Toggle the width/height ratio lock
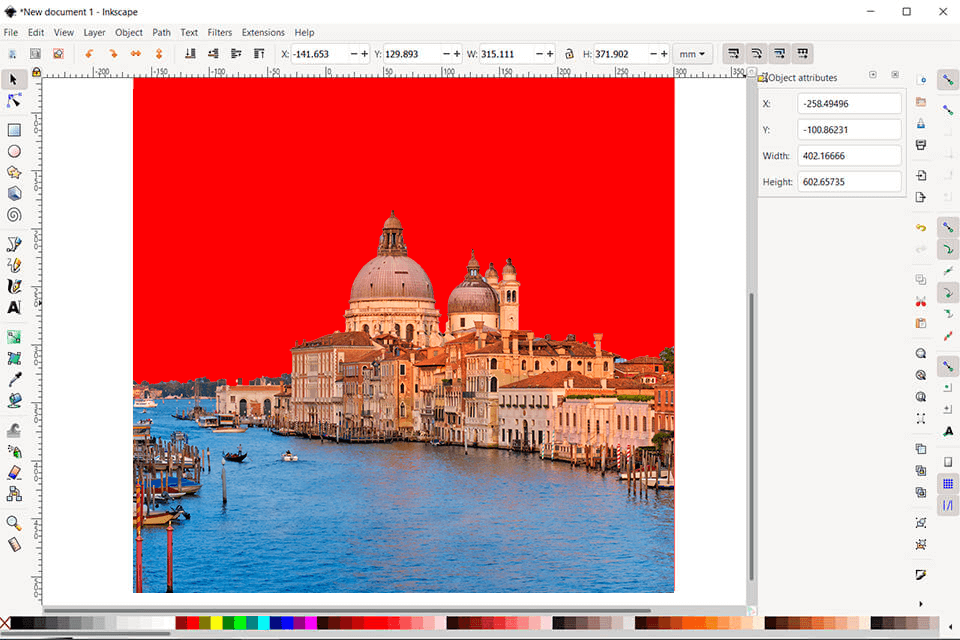 569,54
